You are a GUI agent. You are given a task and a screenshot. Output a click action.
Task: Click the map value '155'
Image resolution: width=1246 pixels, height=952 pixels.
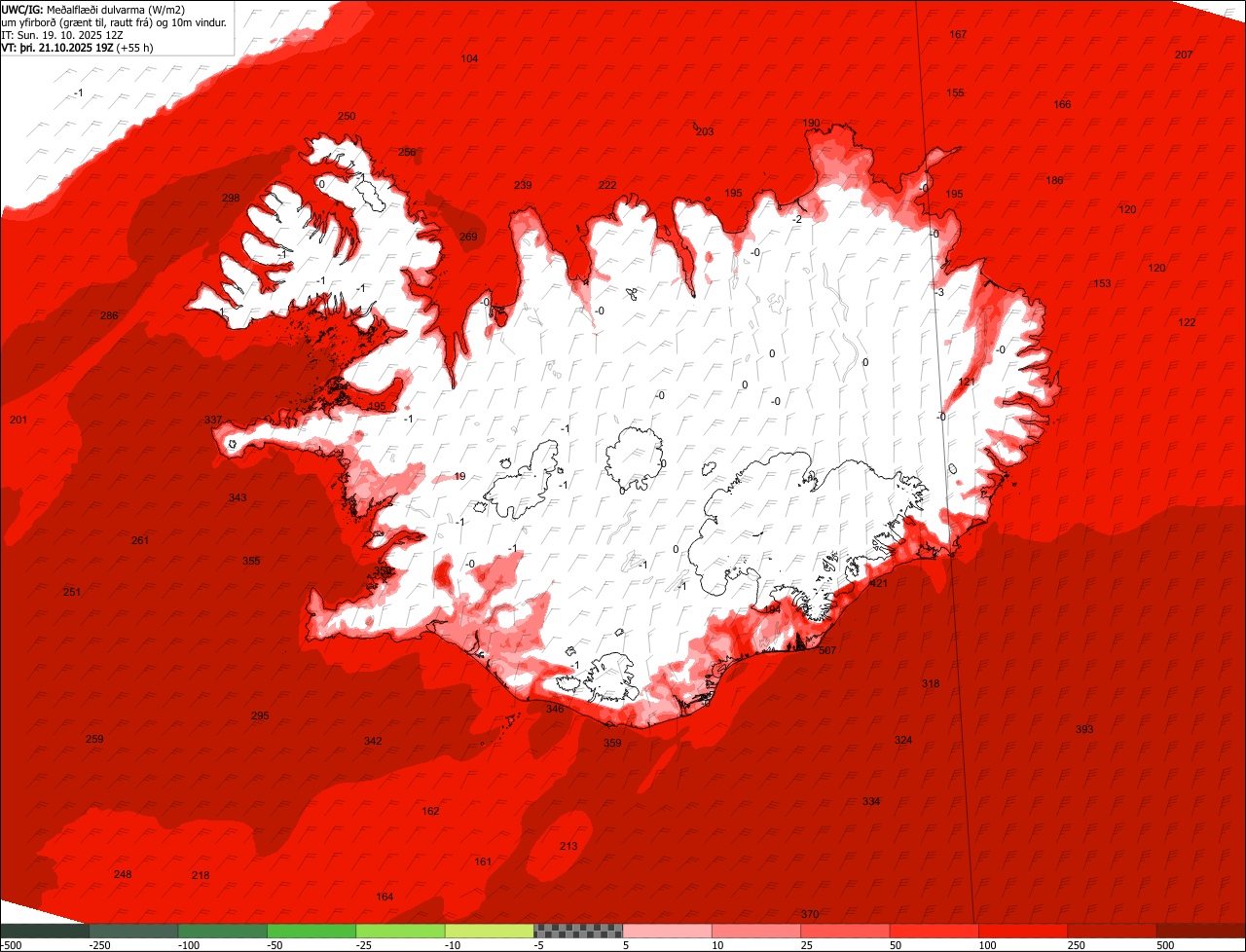tap(955, 92)
